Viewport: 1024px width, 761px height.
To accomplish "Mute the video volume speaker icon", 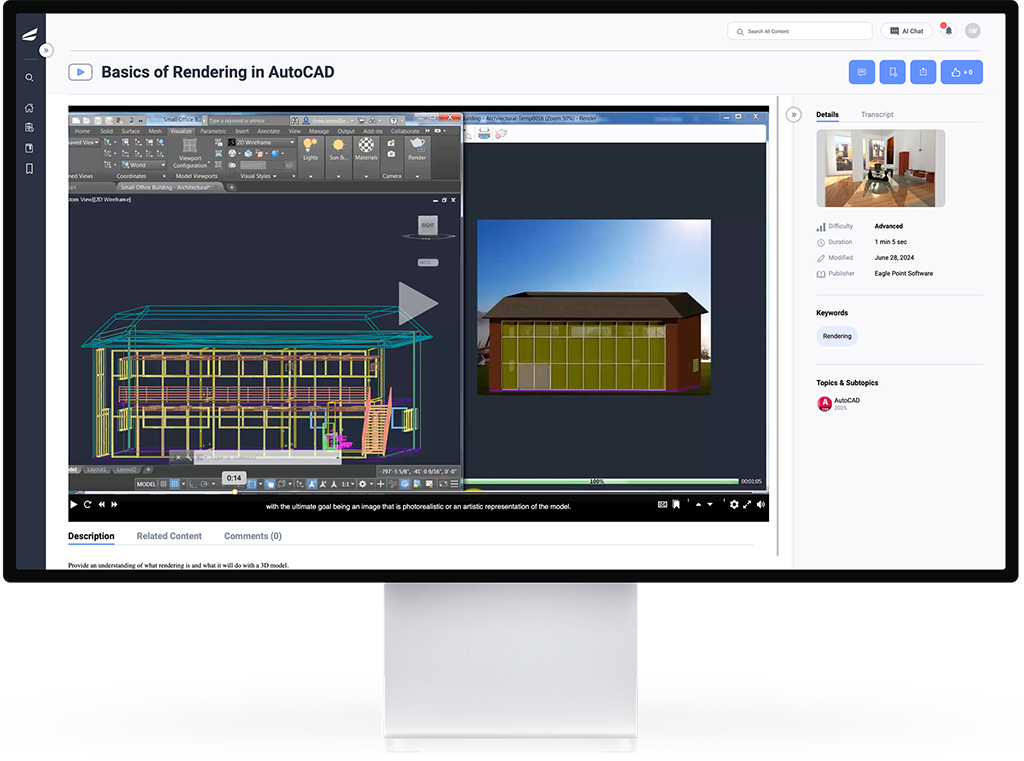I will pyautogui.click(x=761, y=504).
